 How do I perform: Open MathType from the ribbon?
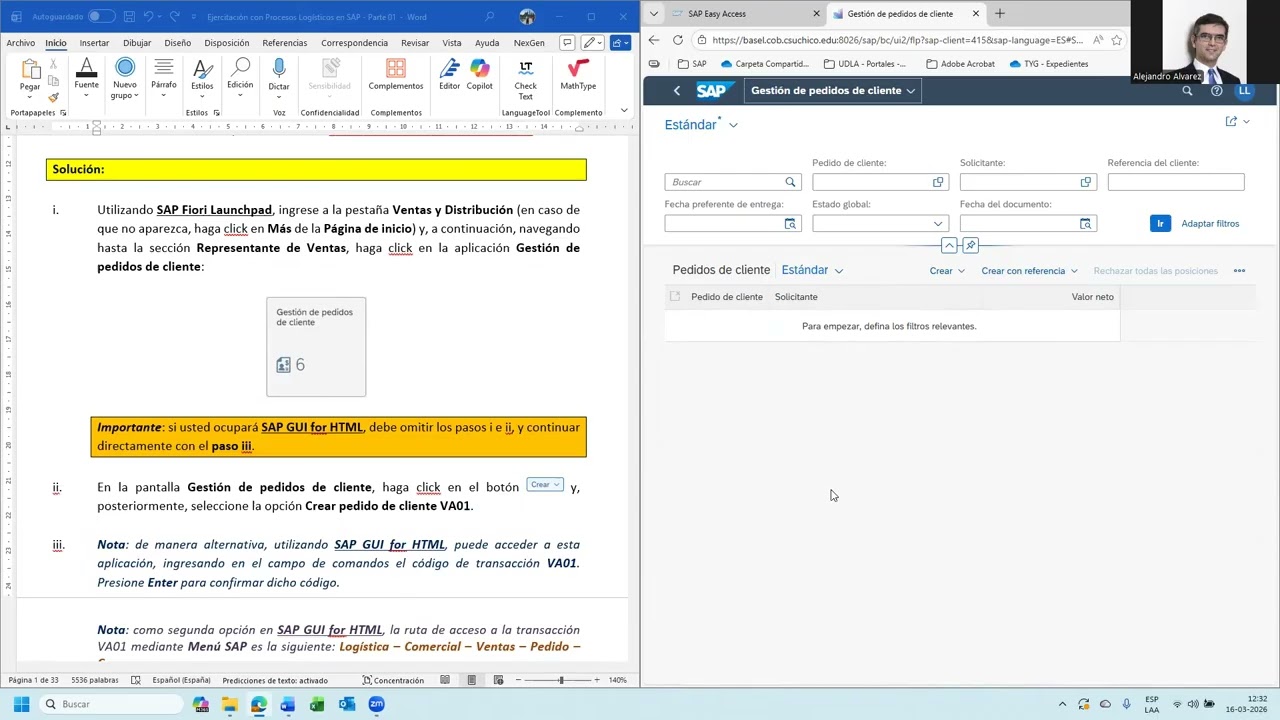[x=578, y=75]
